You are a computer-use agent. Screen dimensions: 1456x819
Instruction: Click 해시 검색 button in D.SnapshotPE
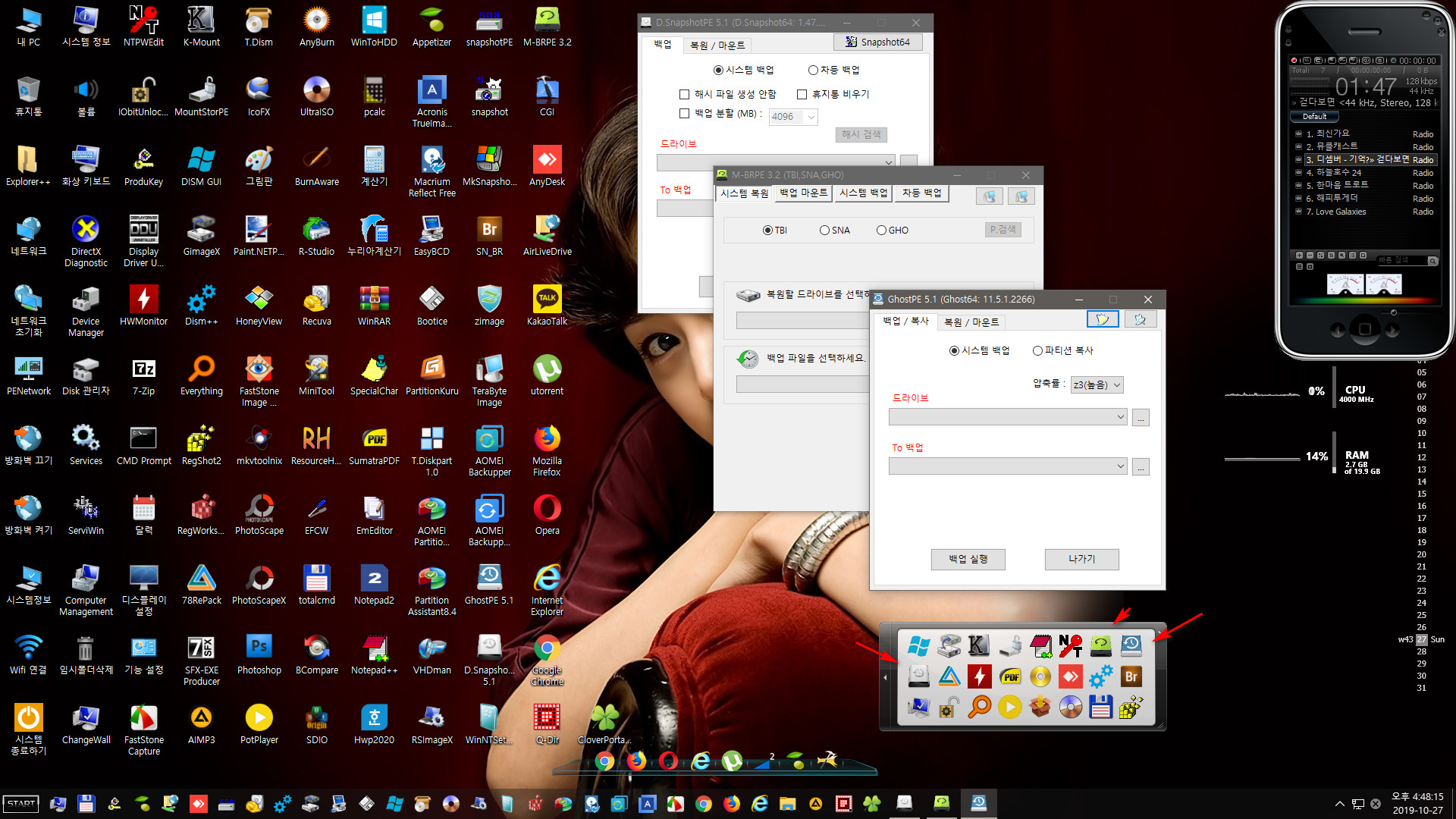pos(861,134)
